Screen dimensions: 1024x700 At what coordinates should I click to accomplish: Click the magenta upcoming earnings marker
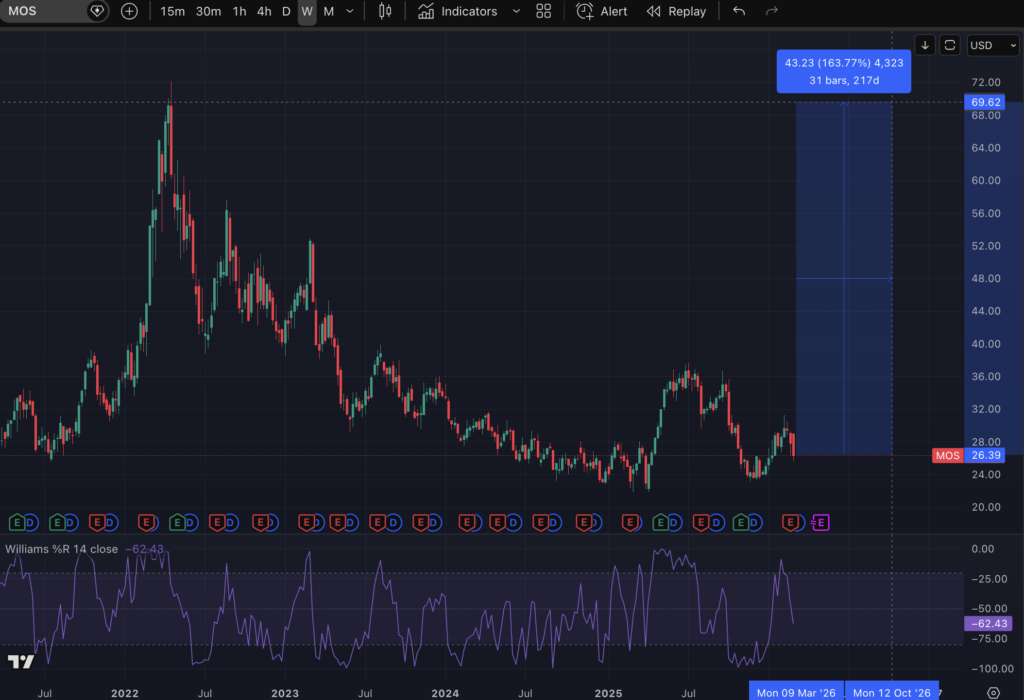pos(821,521)
